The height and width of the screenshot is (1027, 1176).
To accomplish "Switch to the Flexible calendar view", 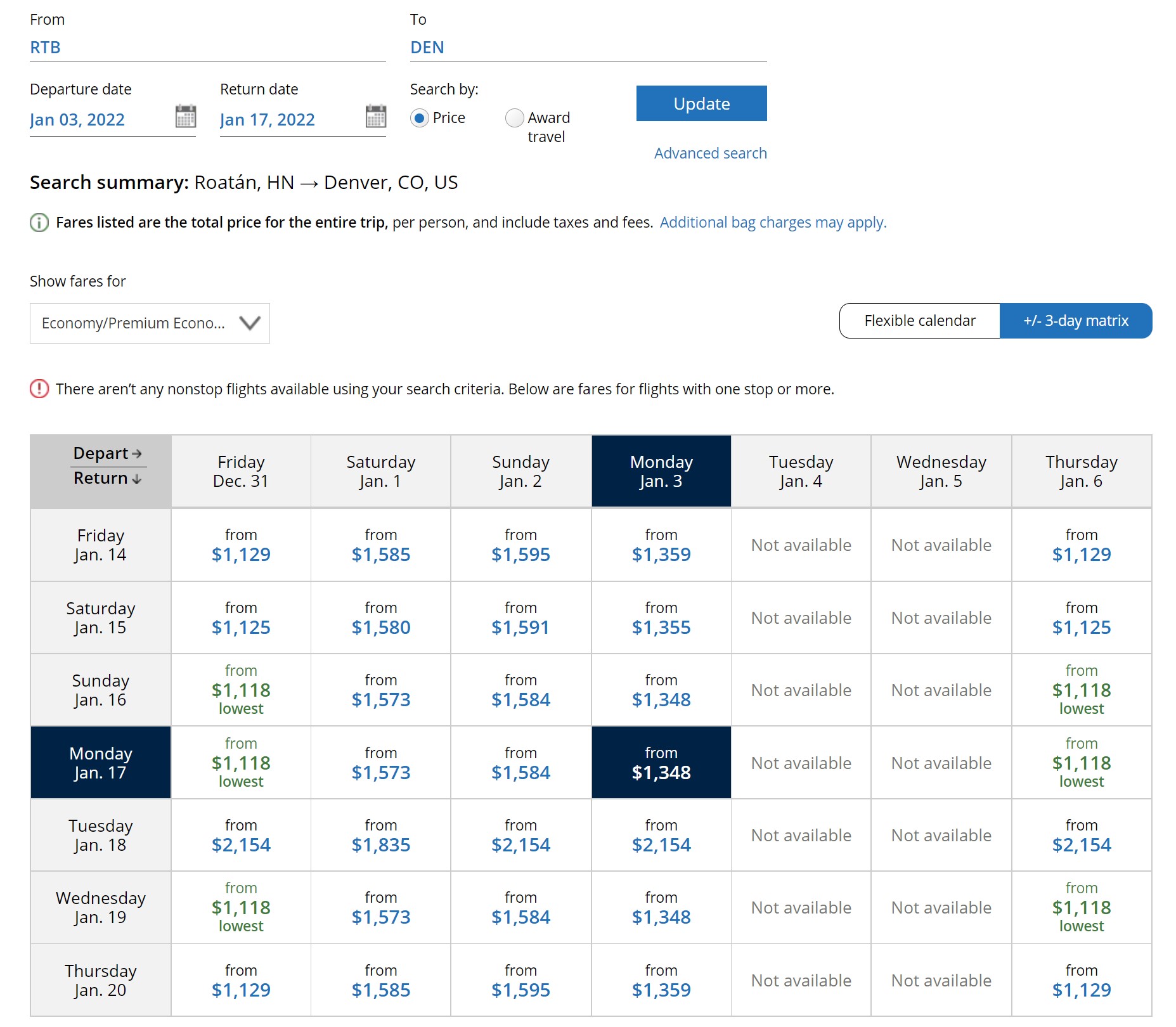I will click(x=919, y=321).
